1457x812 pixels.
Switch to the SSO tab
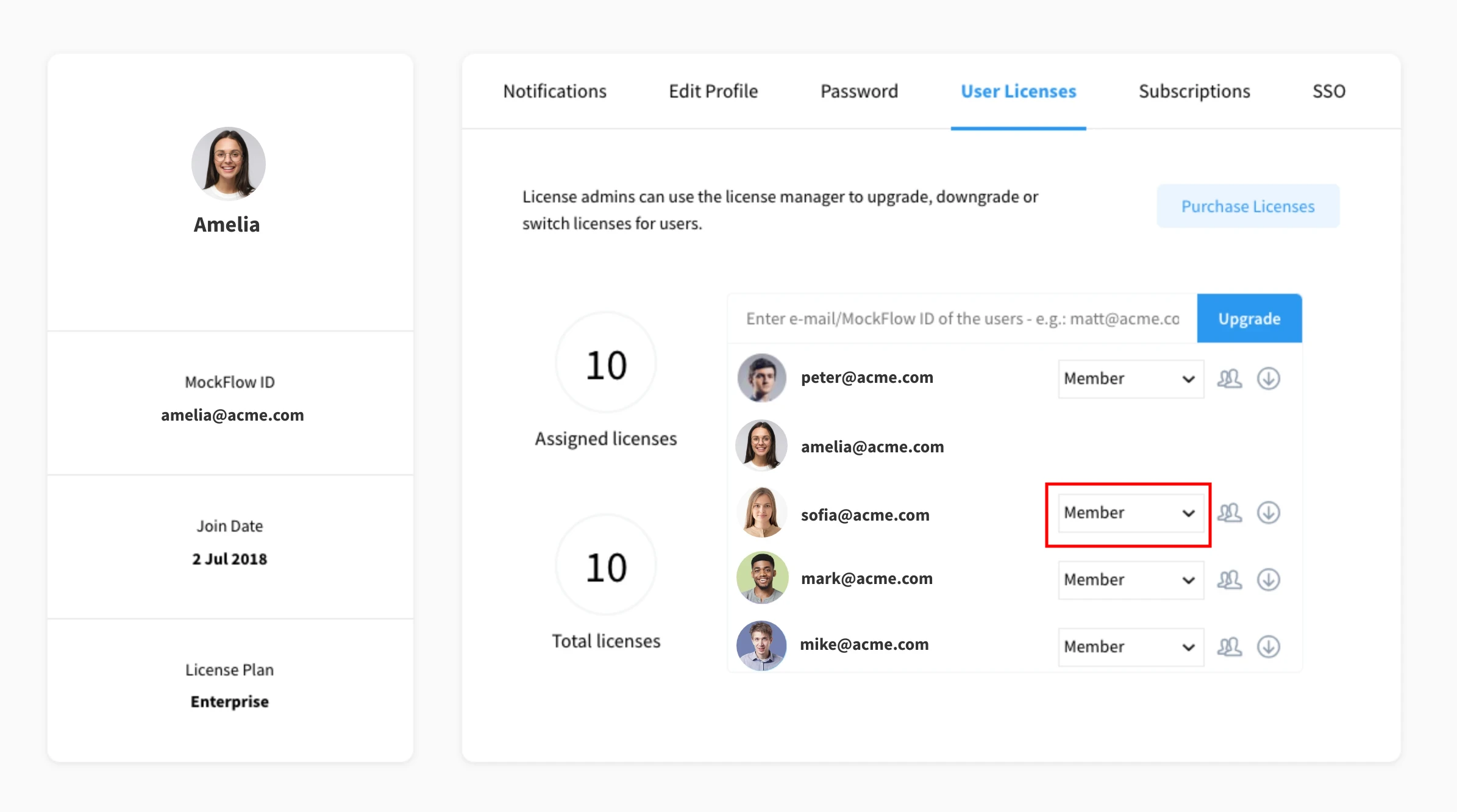point(1329,91)
